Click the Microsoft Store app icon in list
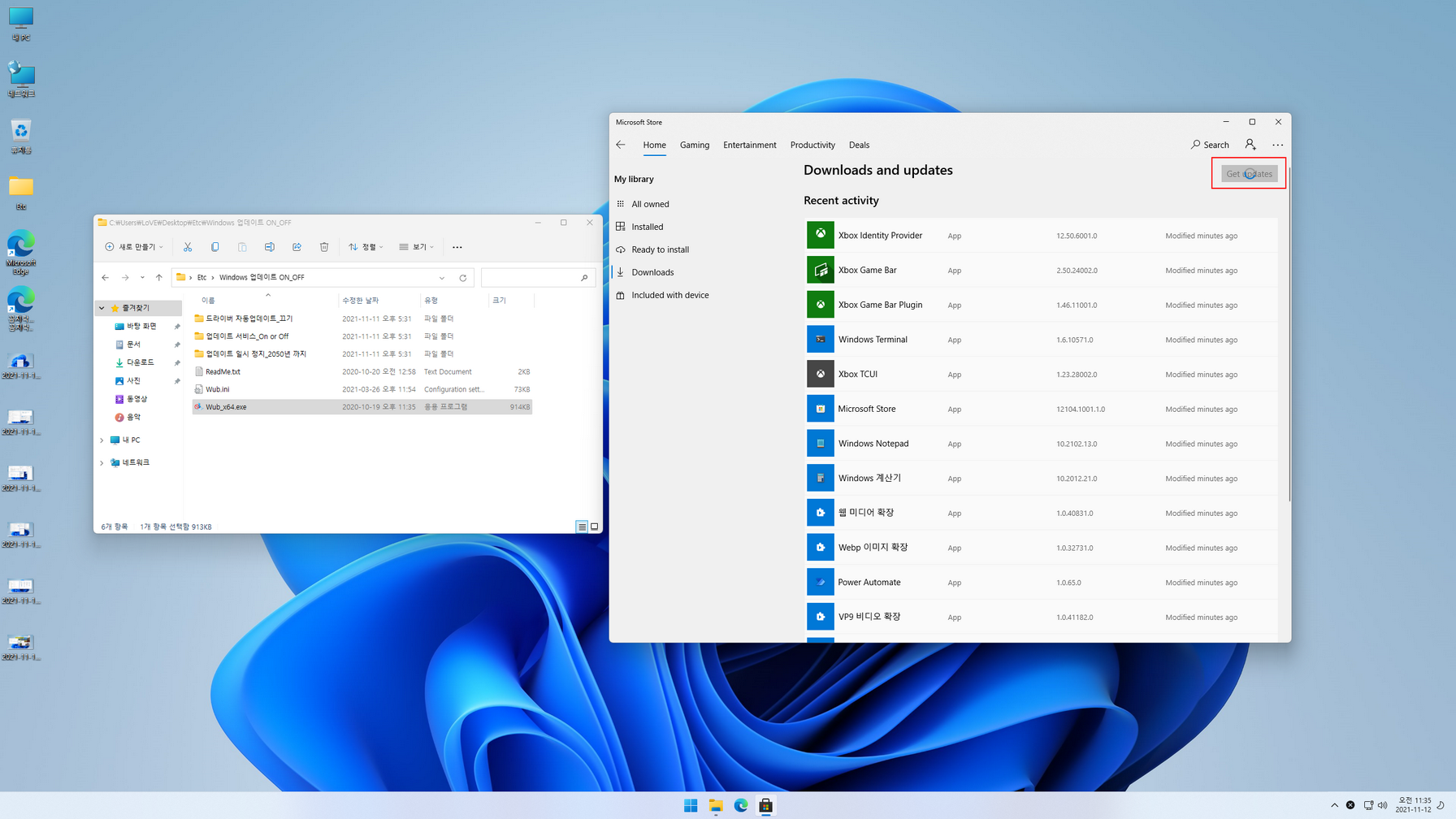Image resolution: width=1456 pixels, height=819 pixels. tap(820, 409)
